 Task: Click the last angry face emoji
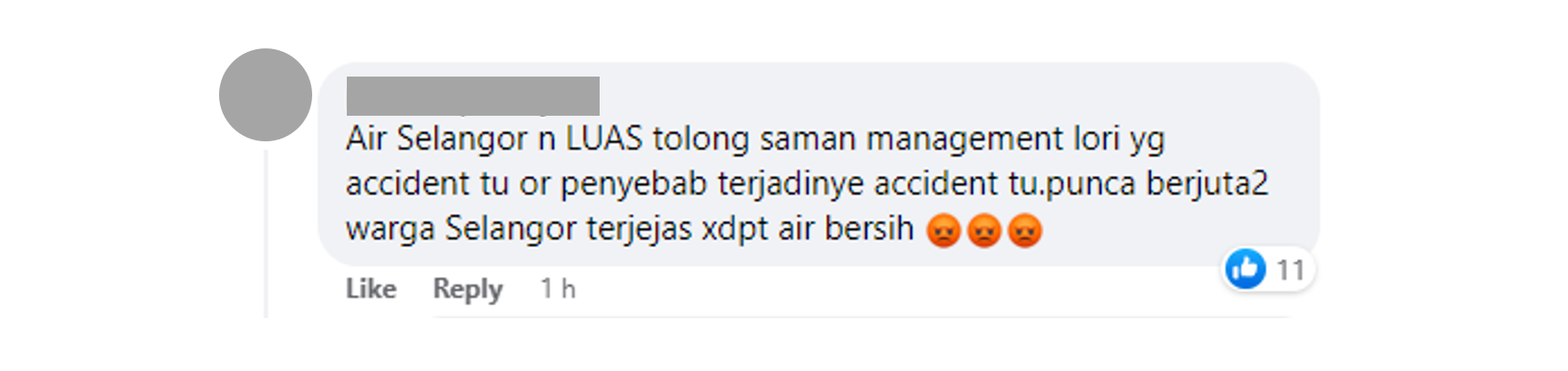click(x=1024, y=231)
